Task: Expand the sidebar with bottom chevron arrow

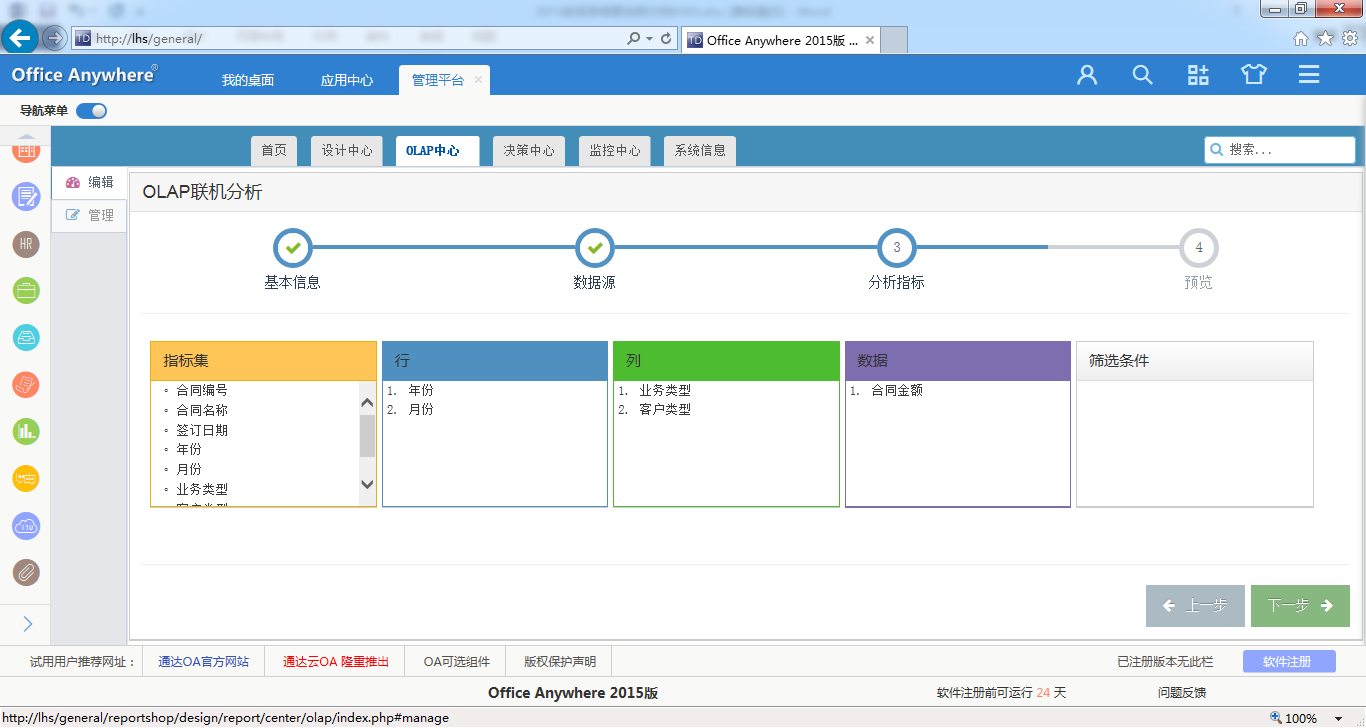Action: [x=27, y=624]
